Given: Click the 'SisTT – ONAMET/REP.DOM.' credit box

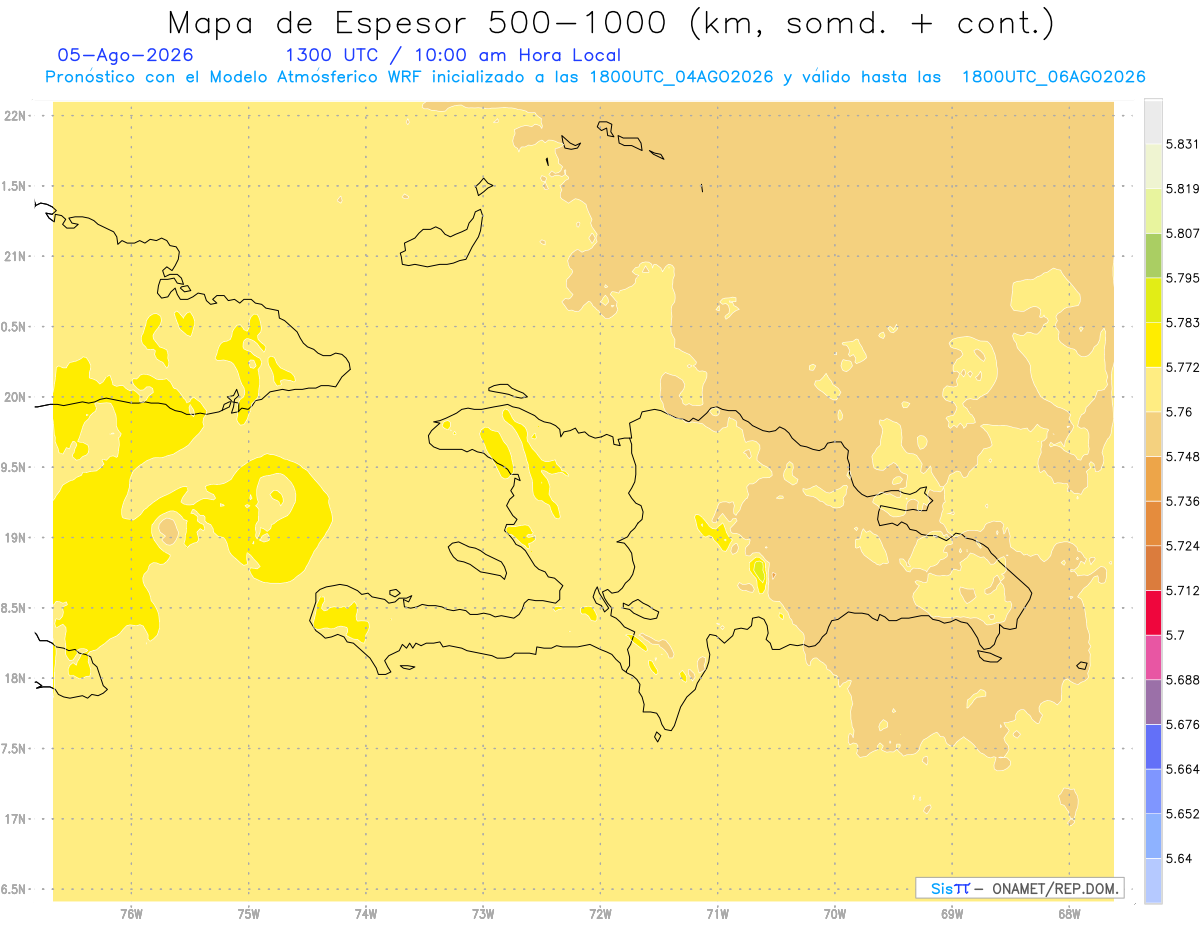Looking at the screenshot, I should (x=1020, y=888).
